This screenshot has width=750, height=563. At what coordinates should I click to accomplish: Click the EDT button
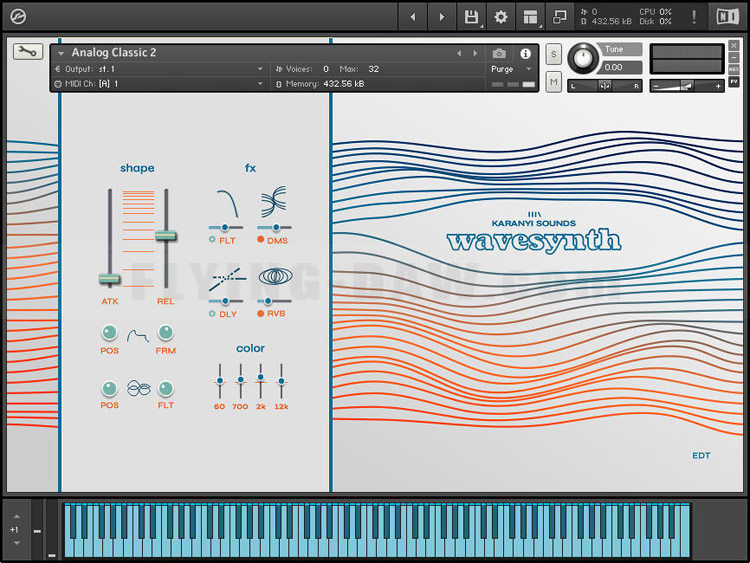(x=701, y=456)
